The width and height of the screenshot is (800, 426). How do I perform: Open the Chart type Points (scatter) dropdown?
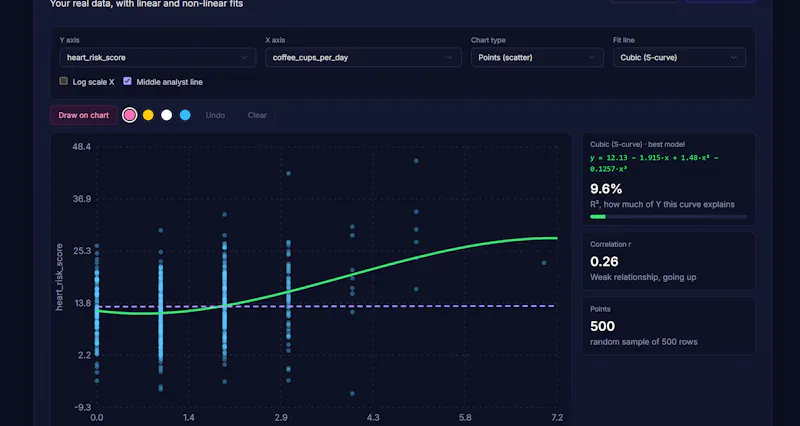coord(537,58)
